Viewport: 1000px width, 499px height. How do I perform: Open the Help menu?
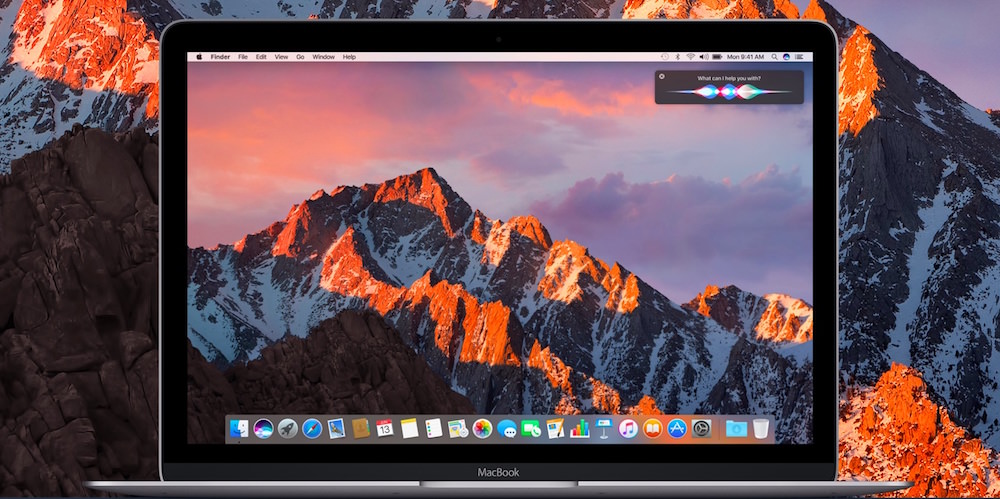[349, 57]
